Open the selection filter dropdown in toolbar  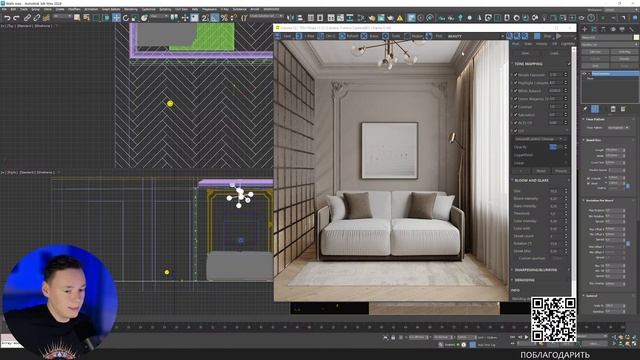pos(62,16)
